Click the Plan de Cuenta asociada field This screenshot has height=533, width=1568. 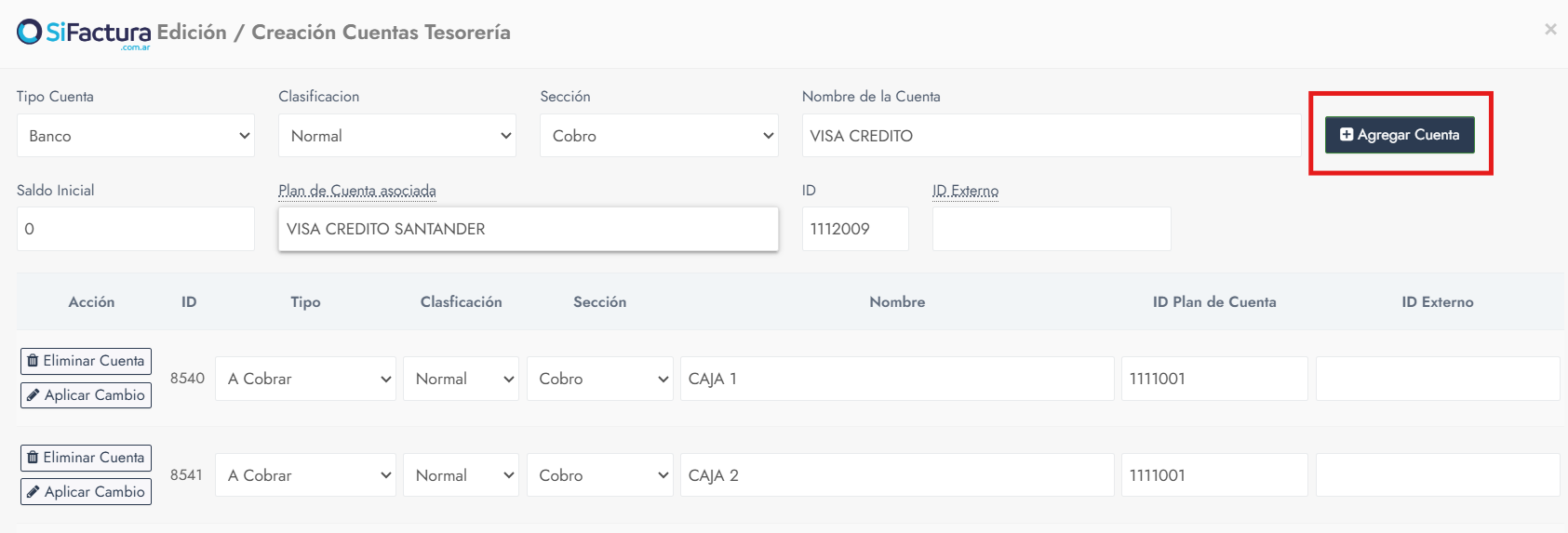click(528, 229)
